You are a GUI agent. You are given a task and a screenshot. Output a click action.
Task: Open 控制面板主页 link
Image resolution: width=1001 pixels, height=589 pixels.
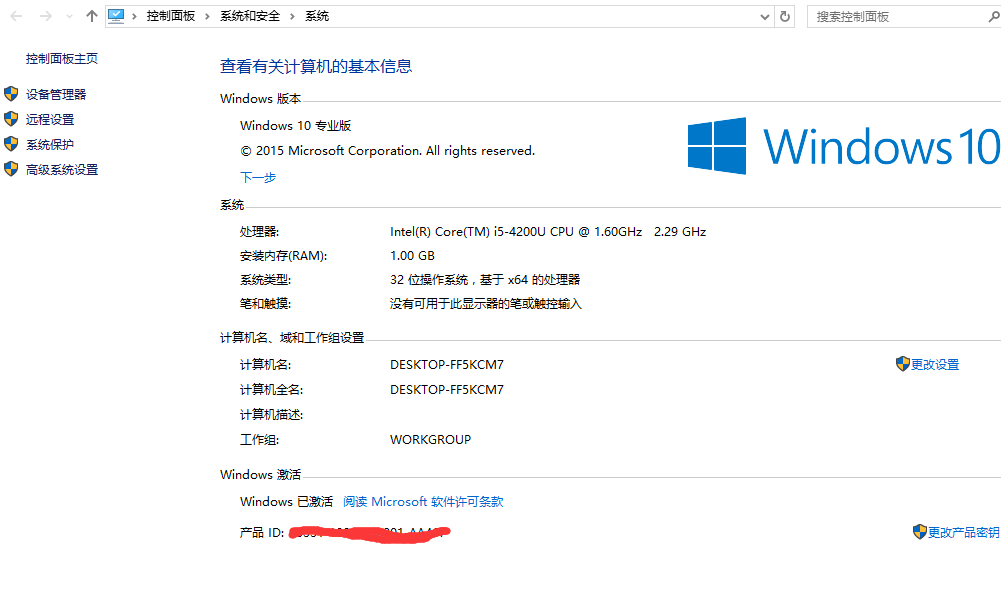coord(62,59)
